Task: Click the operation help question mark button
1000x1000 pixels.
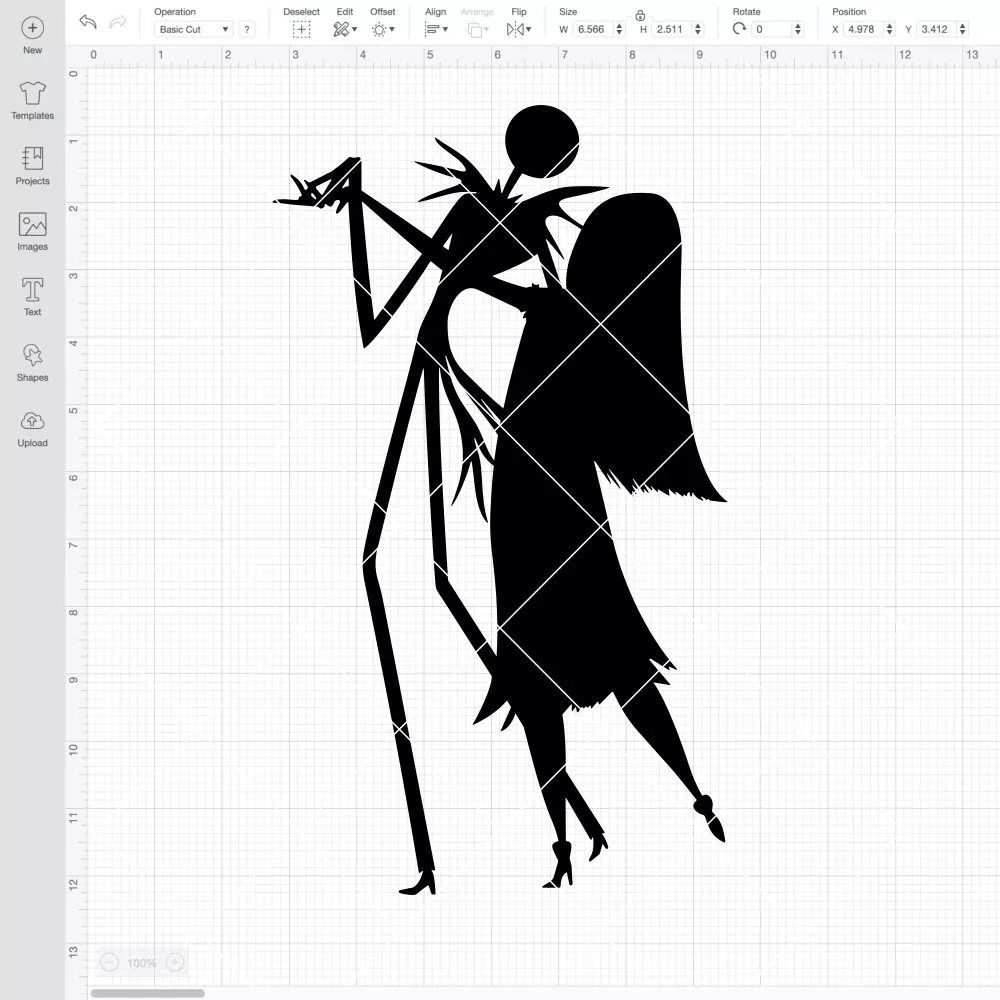Action: (247, 29)
